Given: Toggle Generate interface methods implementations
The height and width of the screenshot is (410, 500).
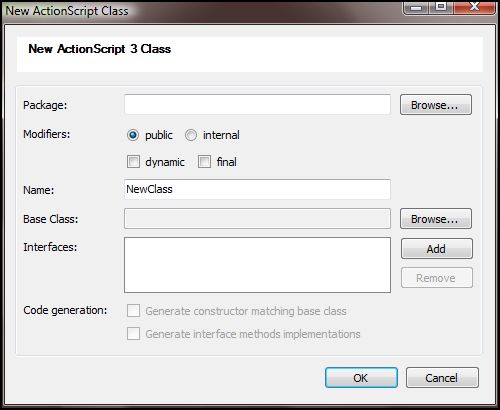Looking at the screenshot, I should 133,333.
